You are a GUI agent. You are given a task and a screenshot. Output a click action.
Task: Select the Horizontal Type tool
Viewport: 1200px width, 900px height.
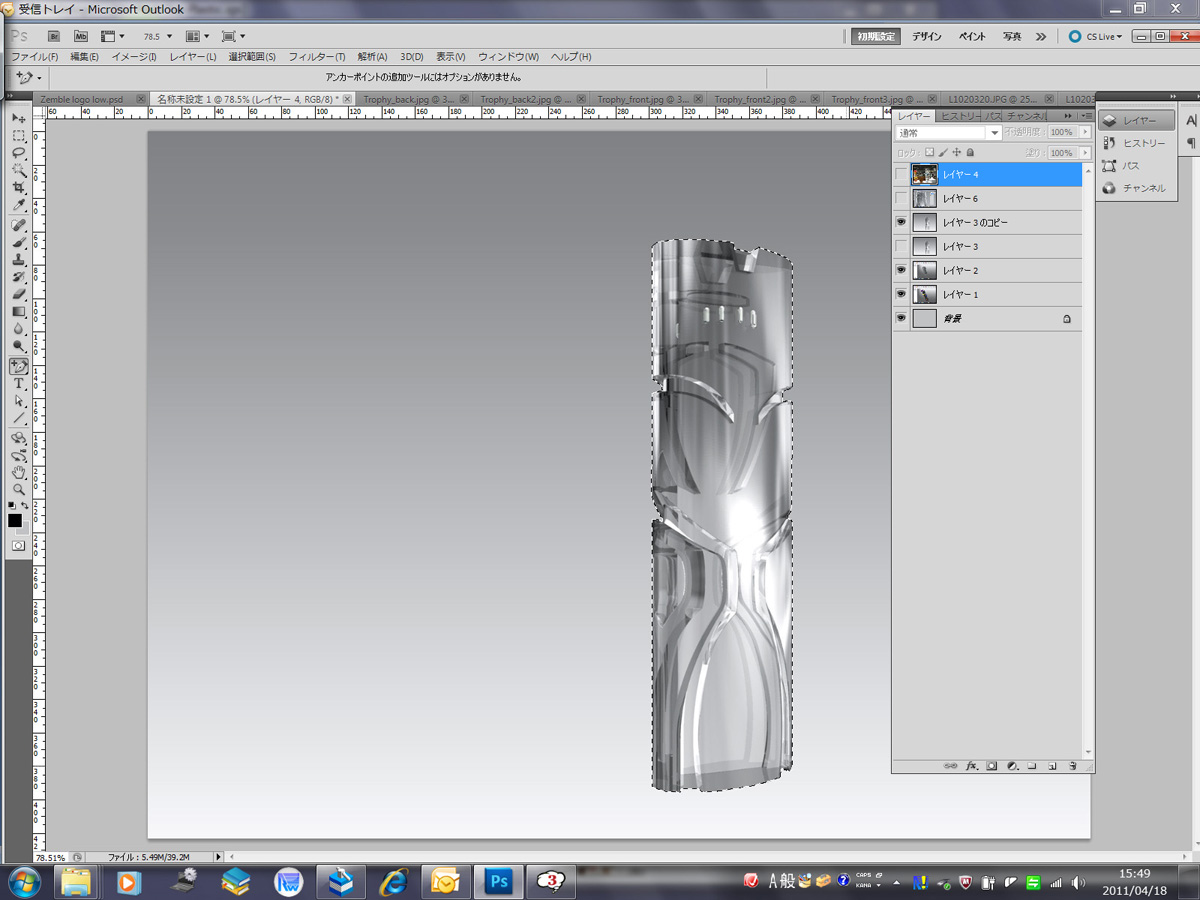coord(18,384)
